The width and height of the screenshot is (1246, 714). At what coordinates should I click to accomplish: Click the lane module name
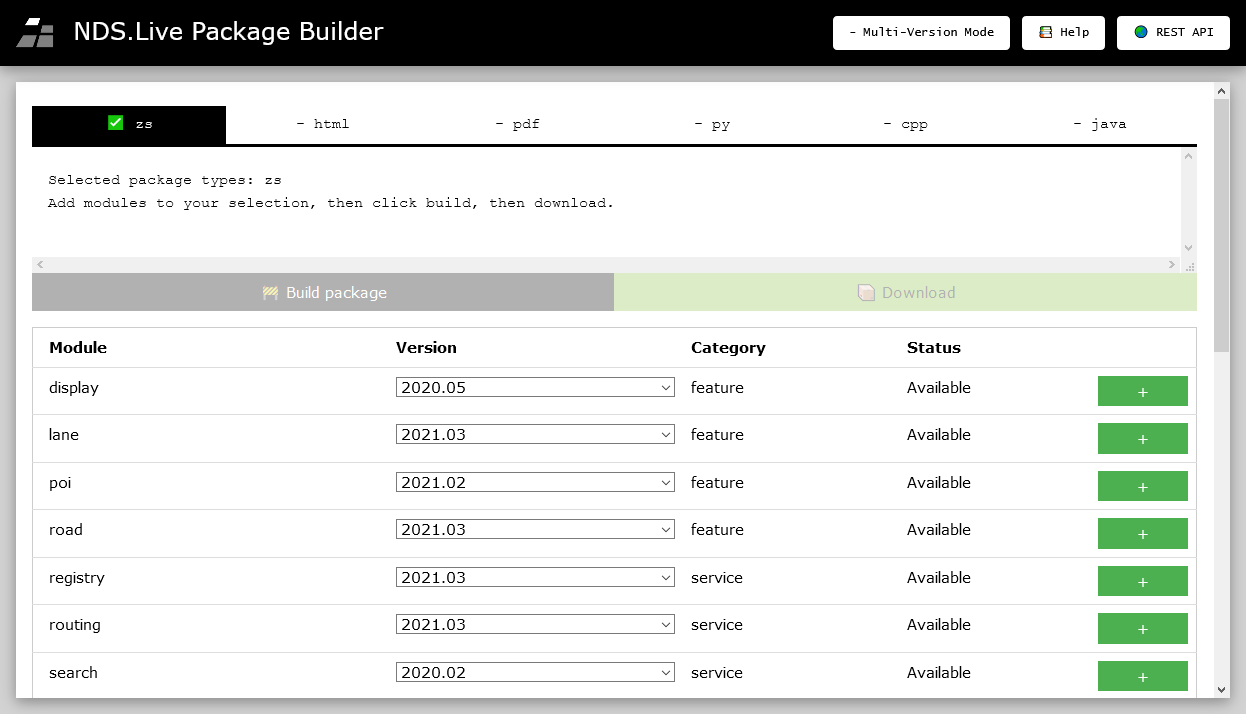tap(64, 435)
